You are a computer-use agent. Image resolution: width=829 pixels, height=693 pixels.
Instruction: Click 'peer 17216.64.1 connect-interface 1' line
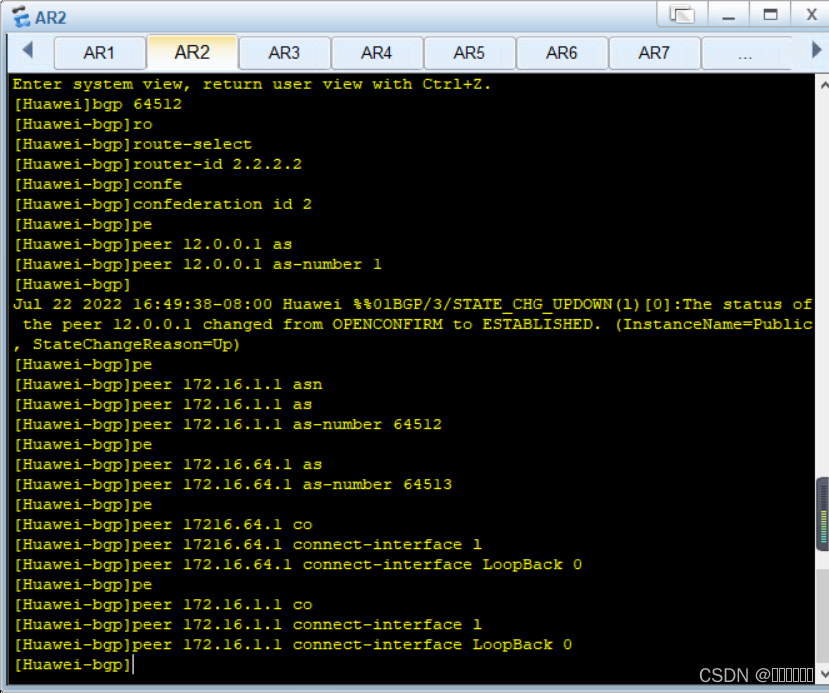tap(248, 544)
